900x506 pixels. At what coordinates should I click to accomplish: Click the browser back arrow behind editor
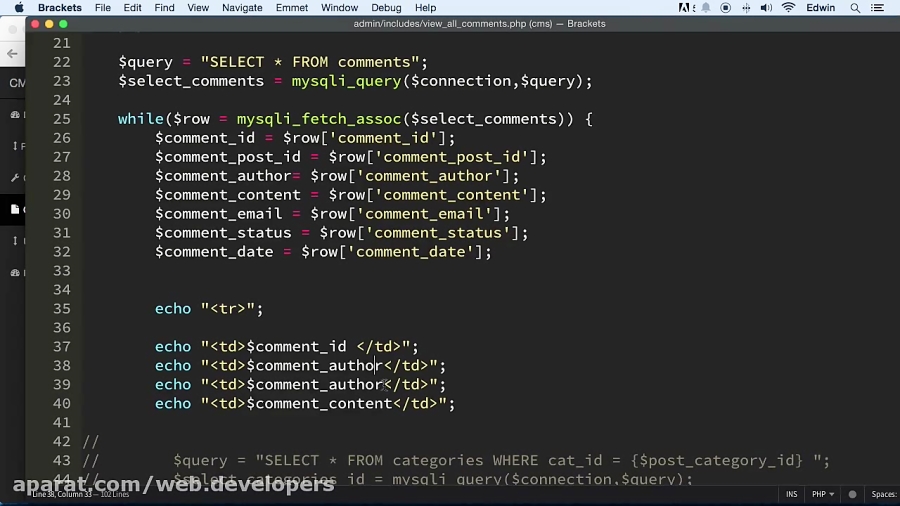[x=12, y=54]
